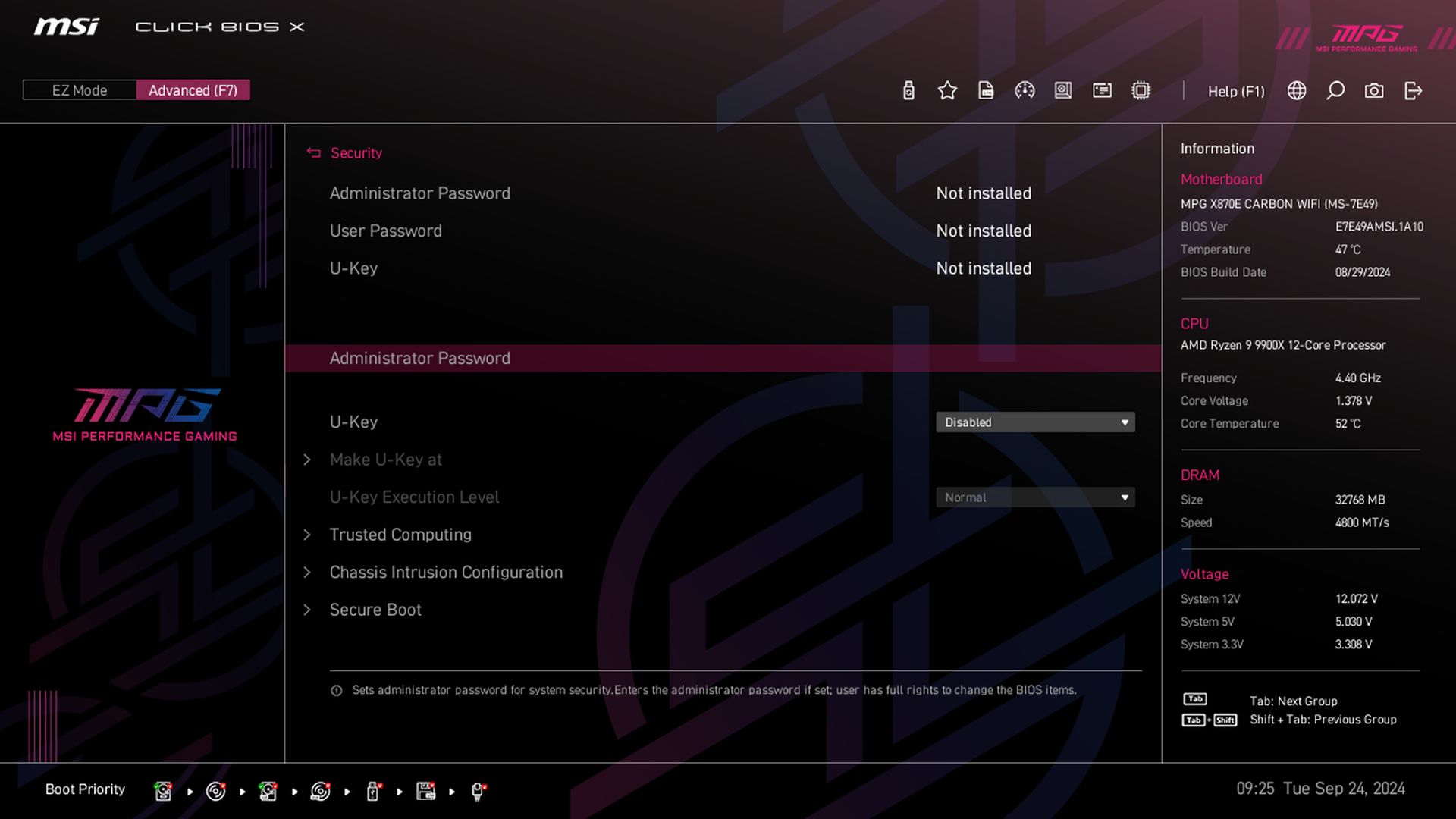Open the U-Key Disabled dropdown
This screenshot has width=1456, height=819.
click(x=1034, y=422)
